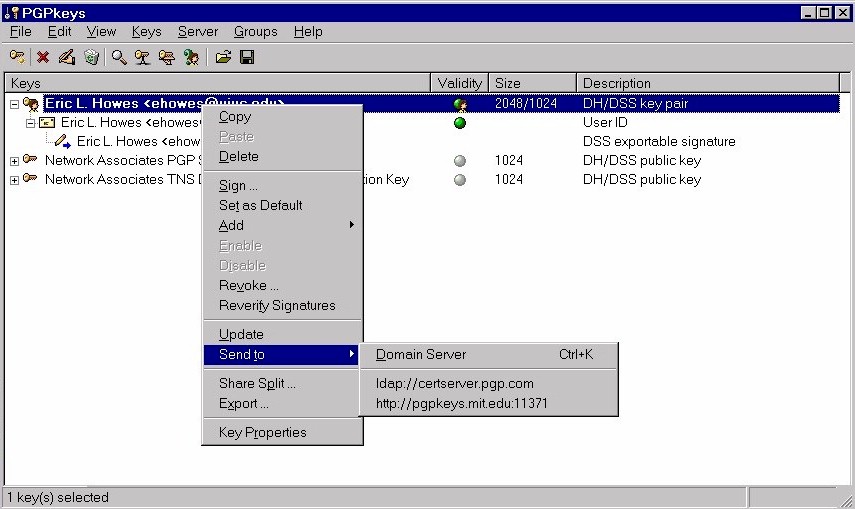This screenshot has height=509, width=855.
Task: Click the Update key from server toolbar icon
Action: [167, 57]
